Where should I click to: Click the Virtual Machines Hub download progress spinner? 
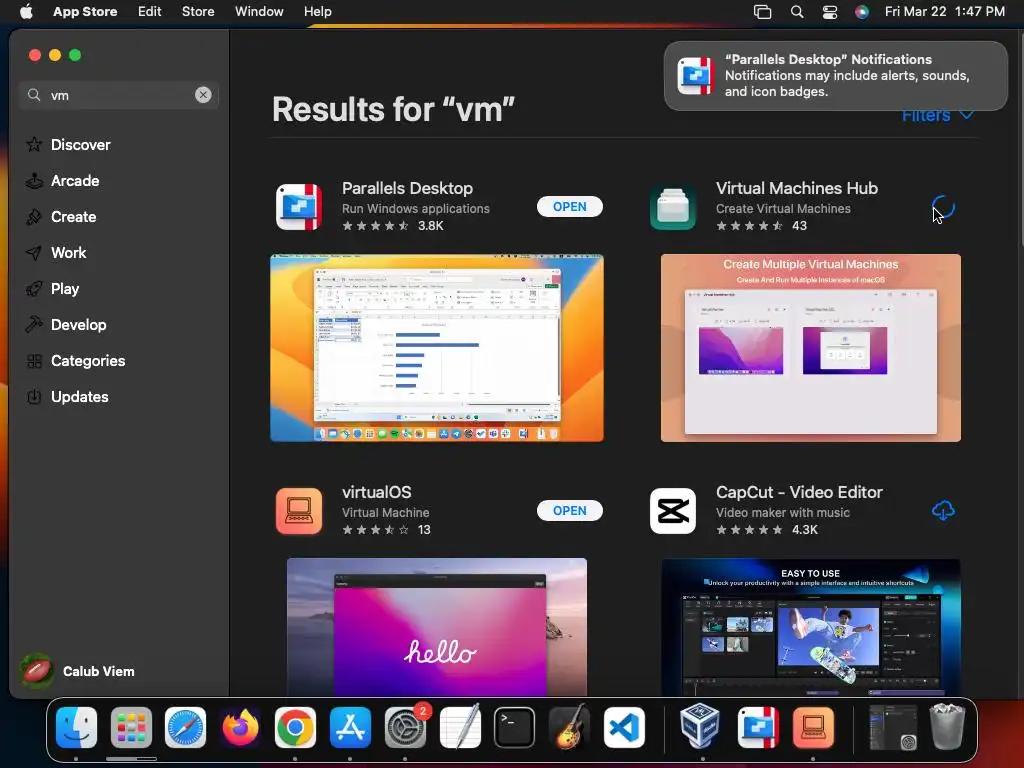943,208
